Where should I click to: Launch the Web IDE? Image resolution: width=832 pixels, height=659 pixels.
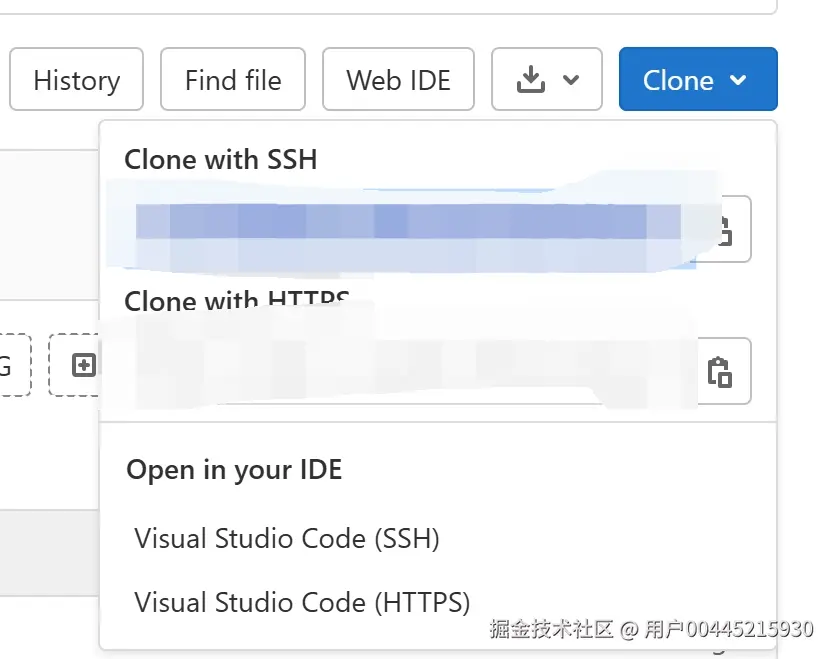[x=398, y=80]
